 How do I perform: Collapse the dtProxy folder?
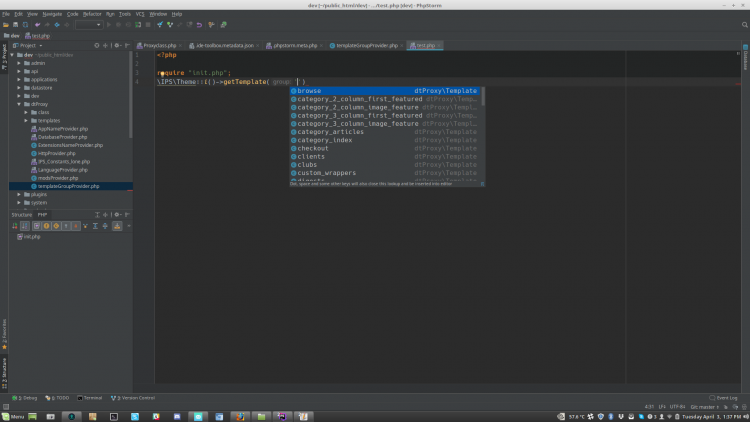[x=19, y=104]
